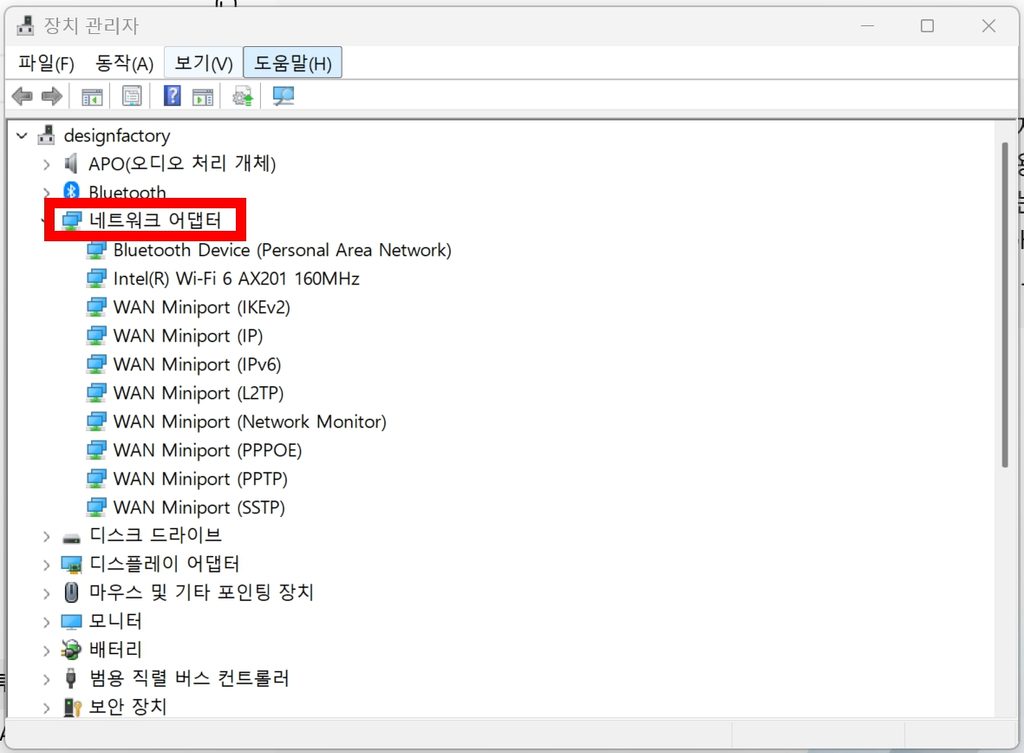The height and width of the screenshot is (753, 1024).
Task: Click the vertical scrollbar thumb
Action: (1005, 304)
